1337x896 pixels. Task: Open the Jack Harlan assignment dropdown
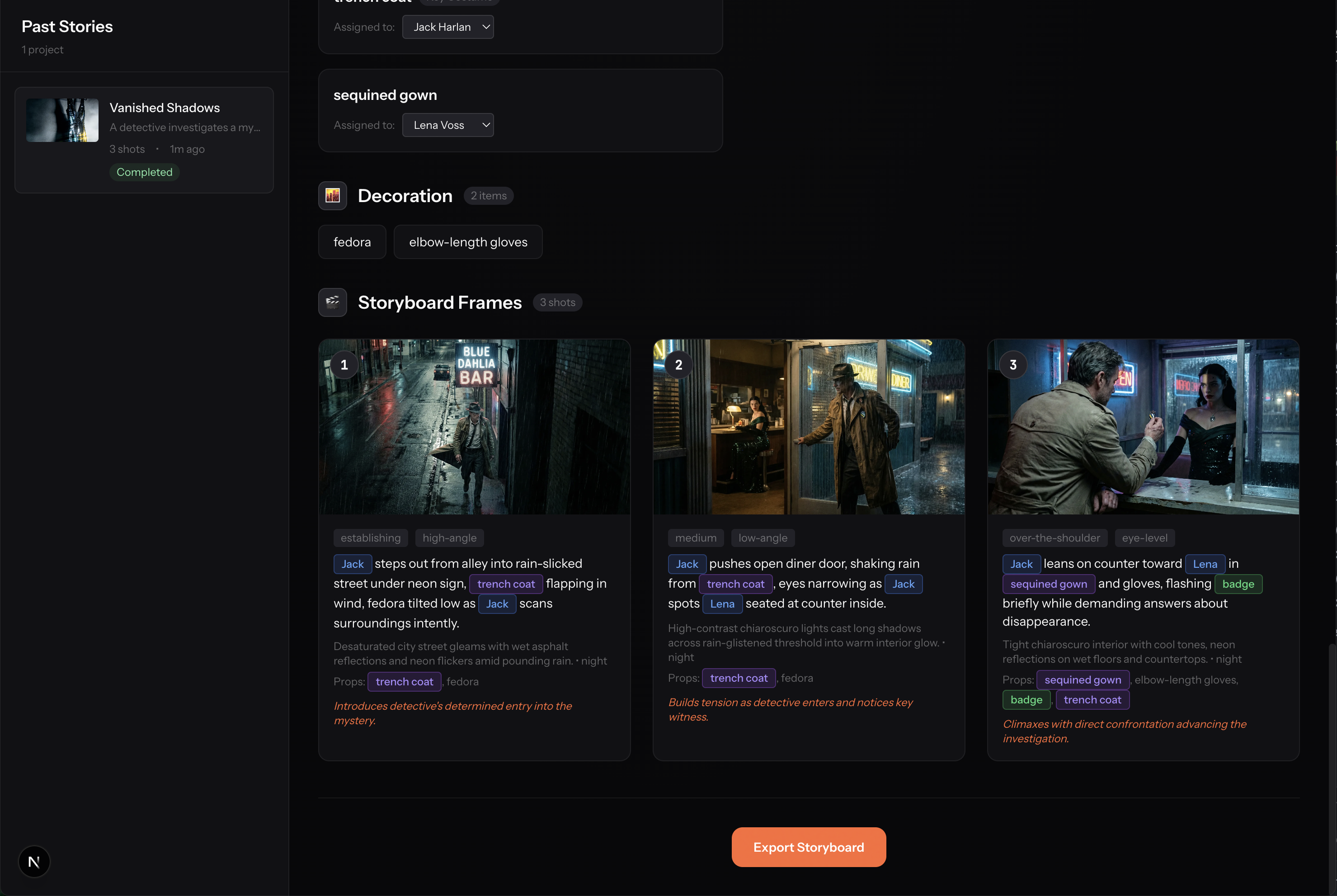pos(448,27)
